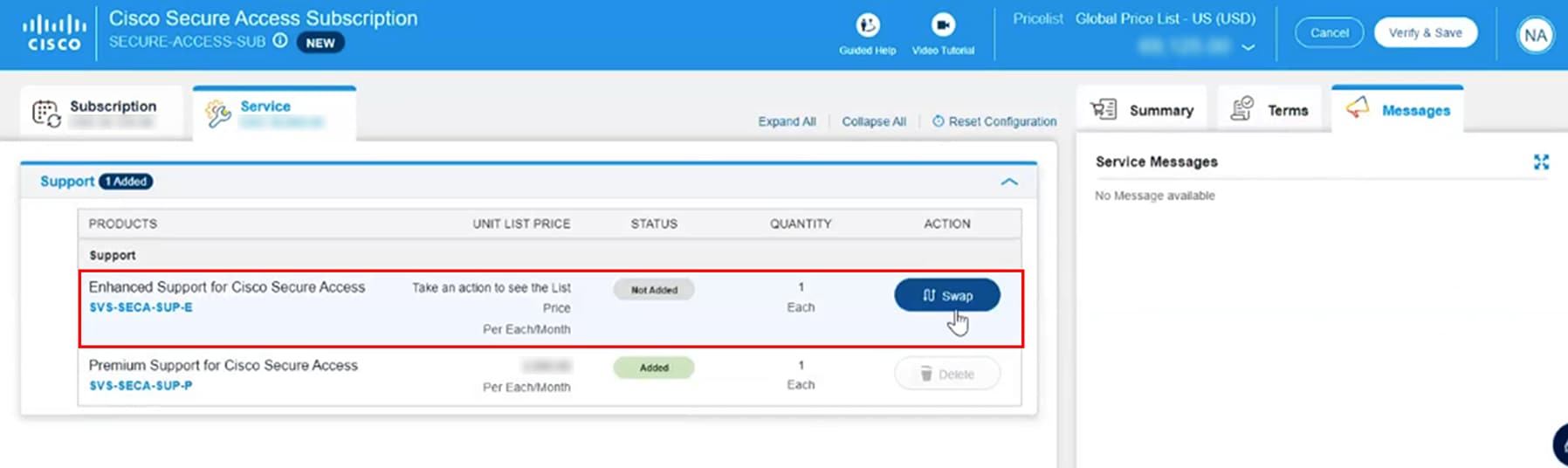Select "Enhanced Support for Cisco Secure Access" text

pos(227,286)
